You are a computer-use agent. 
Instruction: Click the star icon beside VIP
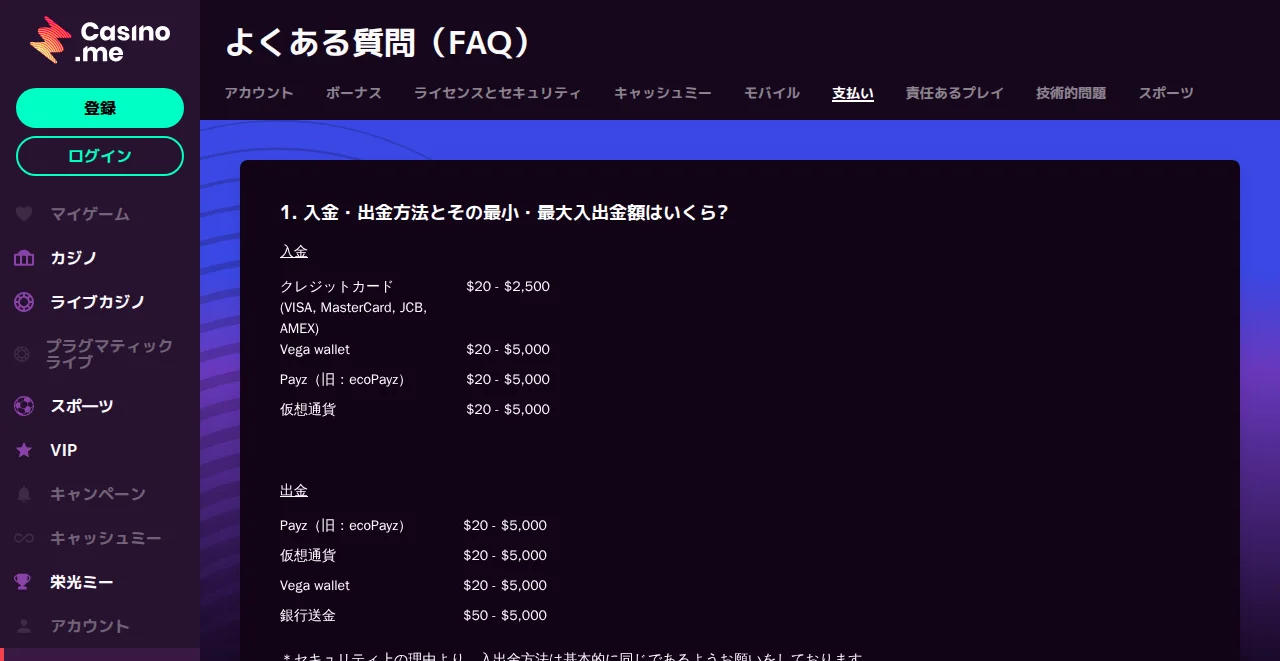pyautogui.click(x=24, y=450)
